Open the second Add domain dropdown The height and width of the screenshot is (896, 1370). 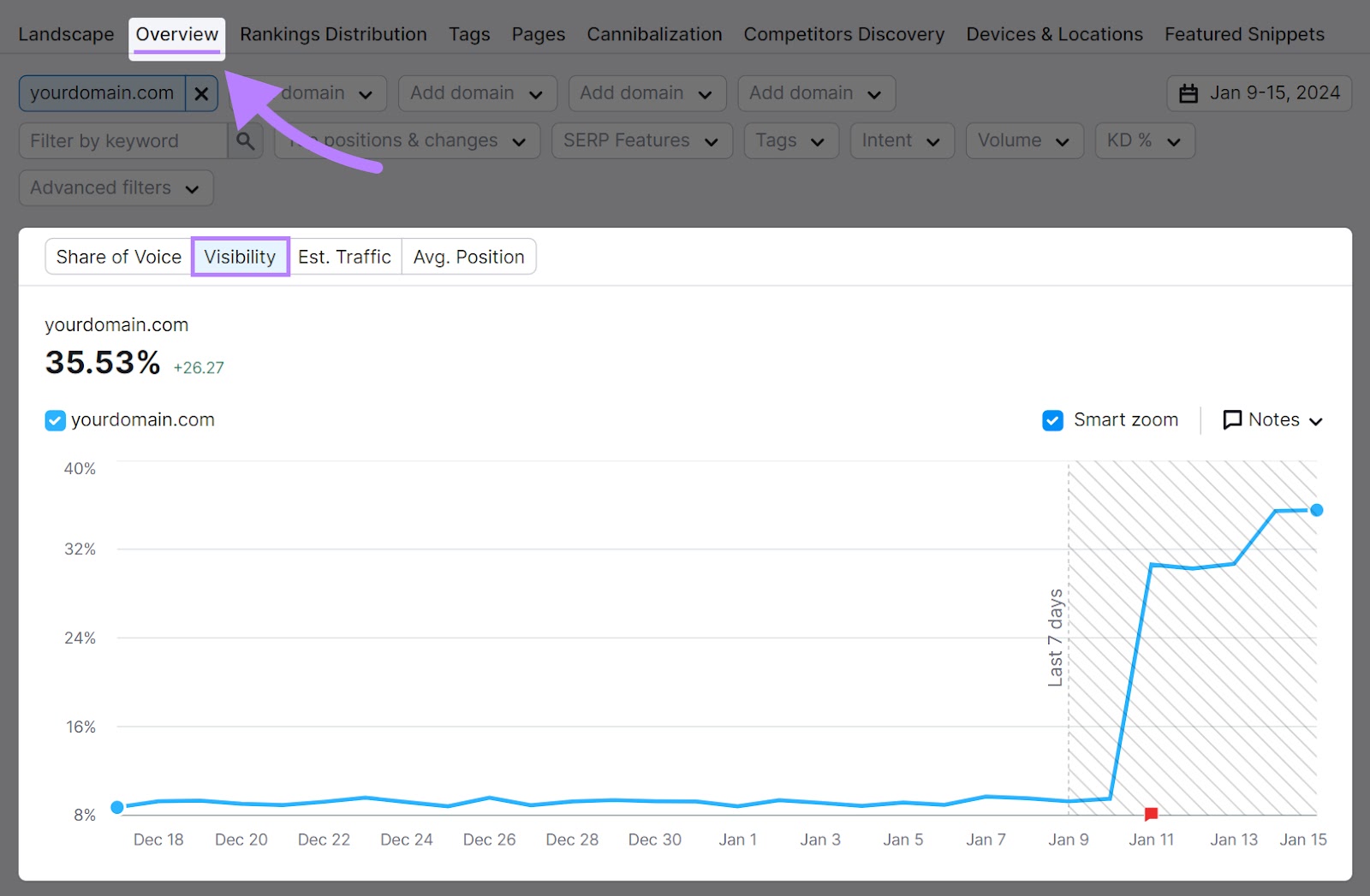477,93
